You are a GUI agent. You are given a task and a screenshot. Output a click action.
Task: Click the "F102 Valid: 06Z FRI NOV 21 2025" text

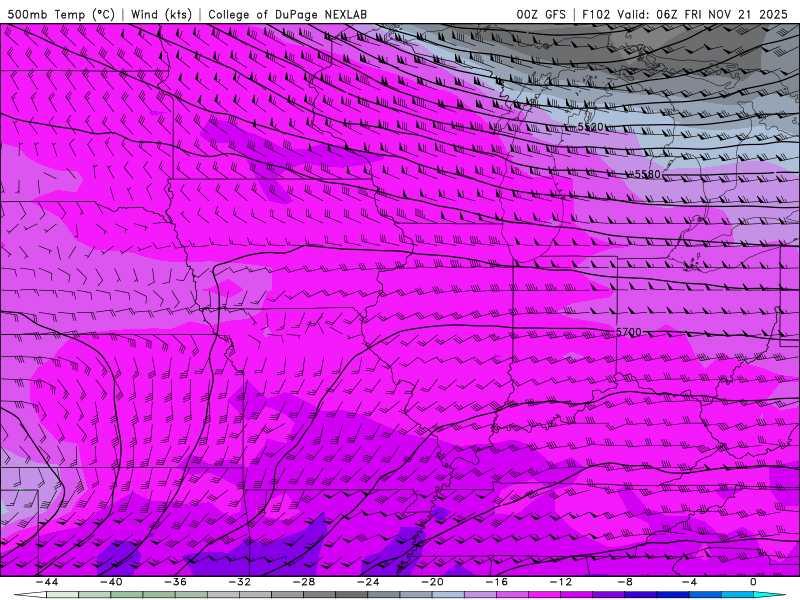685,14
